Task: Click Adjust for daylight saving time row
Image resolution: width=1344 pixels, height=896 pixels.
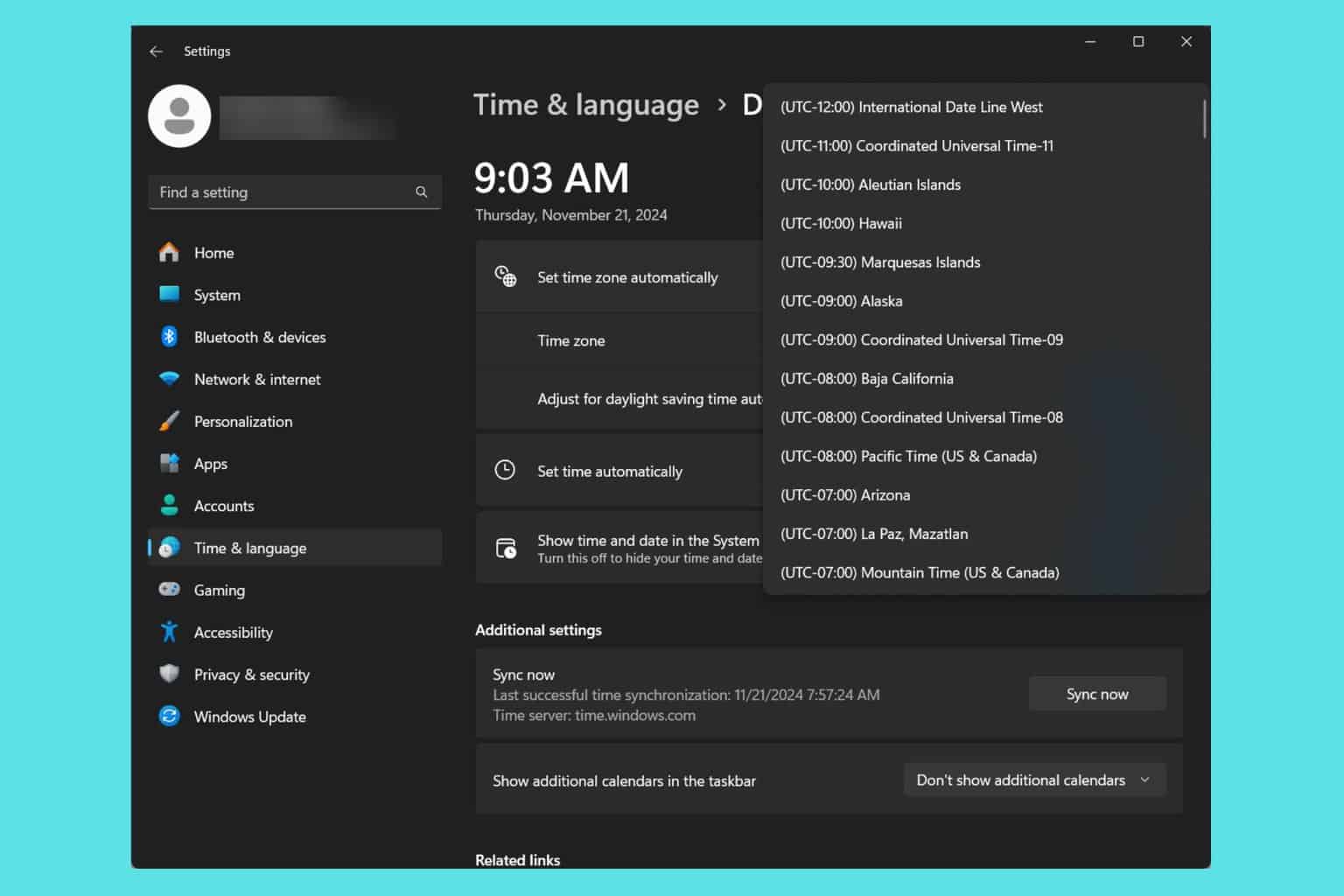Action: point(619,399)
